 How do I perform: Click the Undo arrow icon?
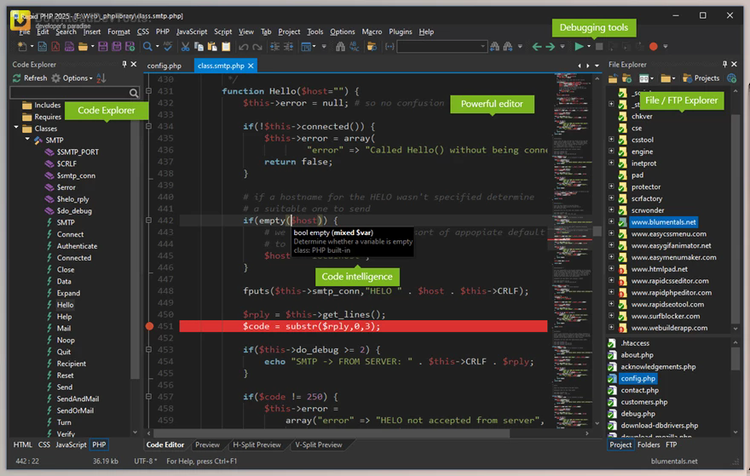pyautogui.click(x=243, y=46)
